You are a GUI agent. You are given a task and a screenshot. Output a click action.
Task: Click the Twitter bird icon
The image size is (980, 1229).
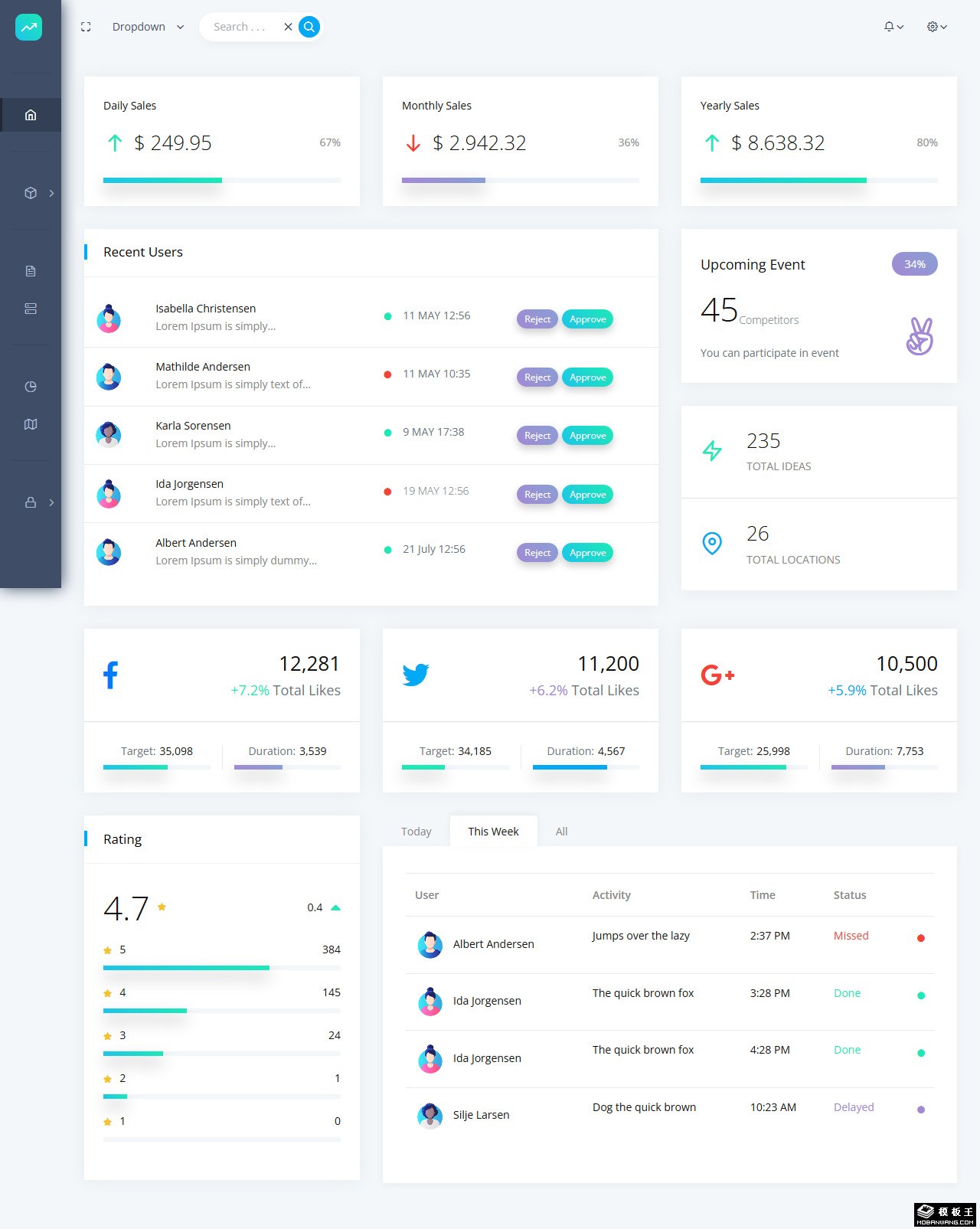tap(416, 675)
